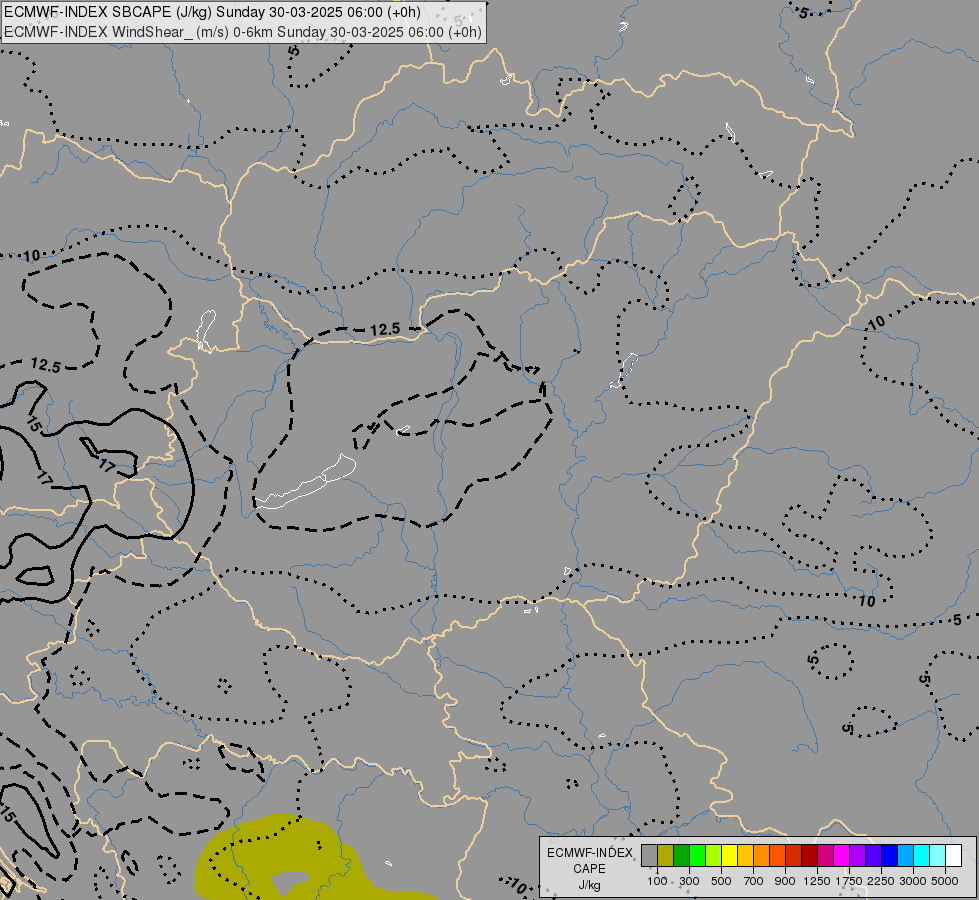Pick the dark red swatch left of the 1250 tick
This screenshot has height=900, width=979.
click(x=809, y=856)
